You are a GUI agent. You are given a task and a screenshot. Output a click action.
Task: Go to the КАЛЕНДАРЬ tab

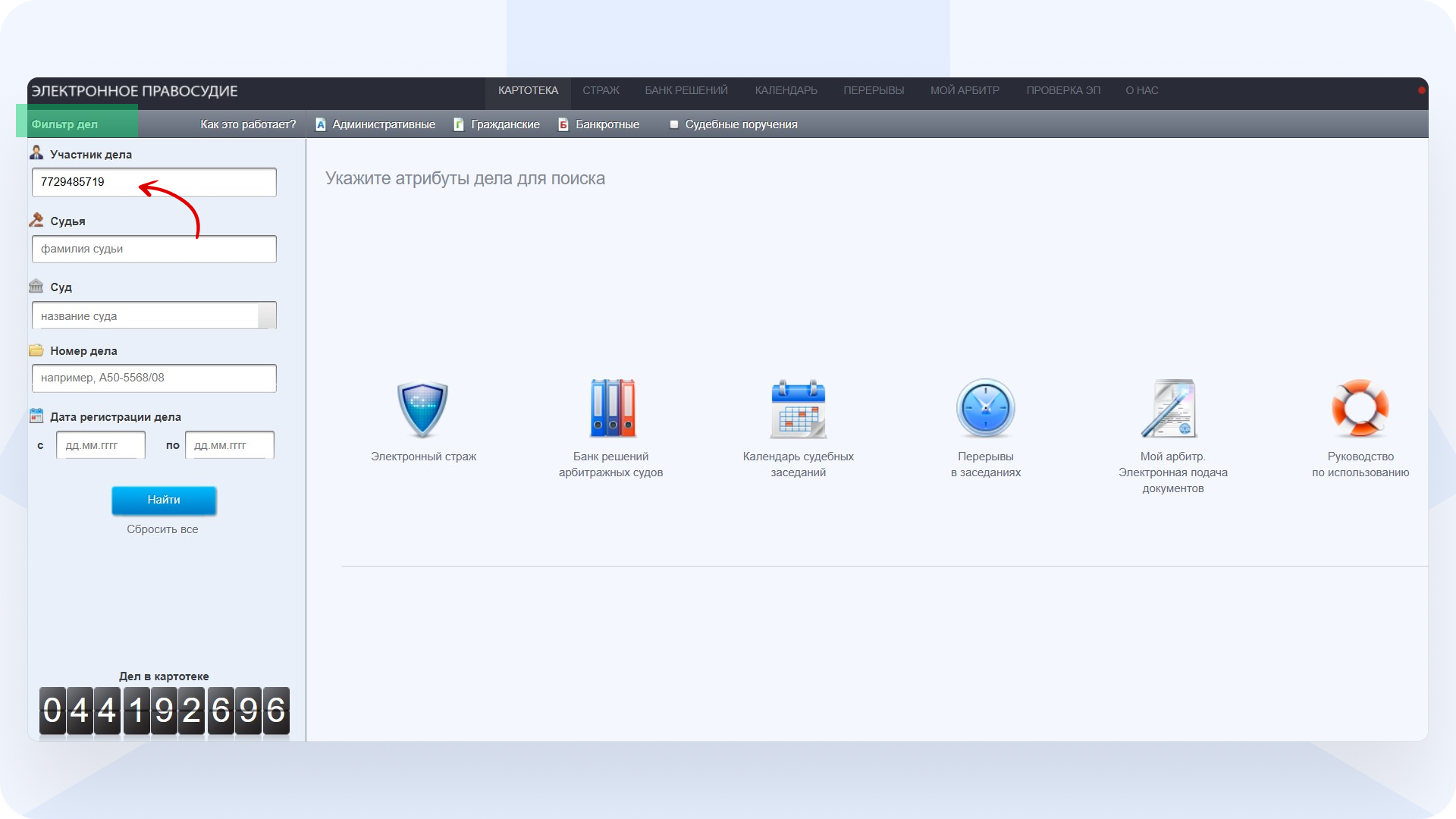(x=786, y=90)
